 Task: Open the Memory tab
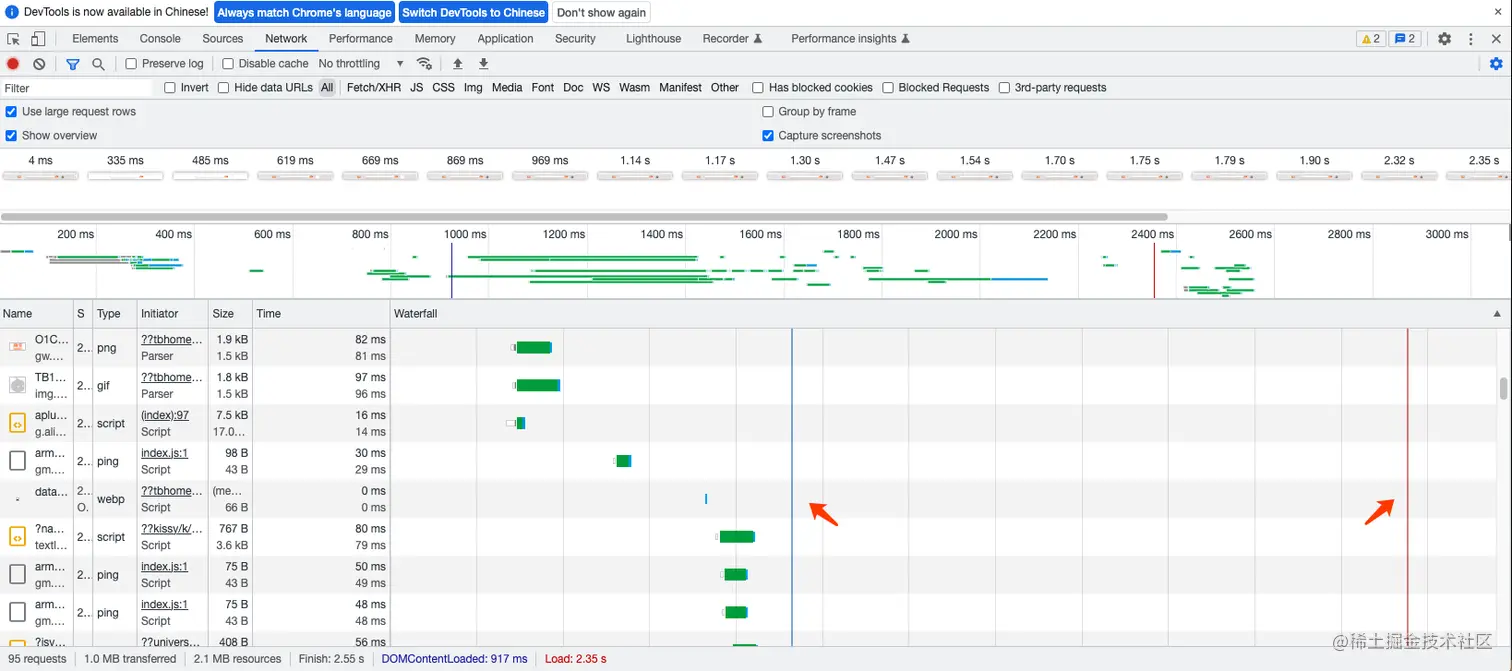tap(435, 39)
